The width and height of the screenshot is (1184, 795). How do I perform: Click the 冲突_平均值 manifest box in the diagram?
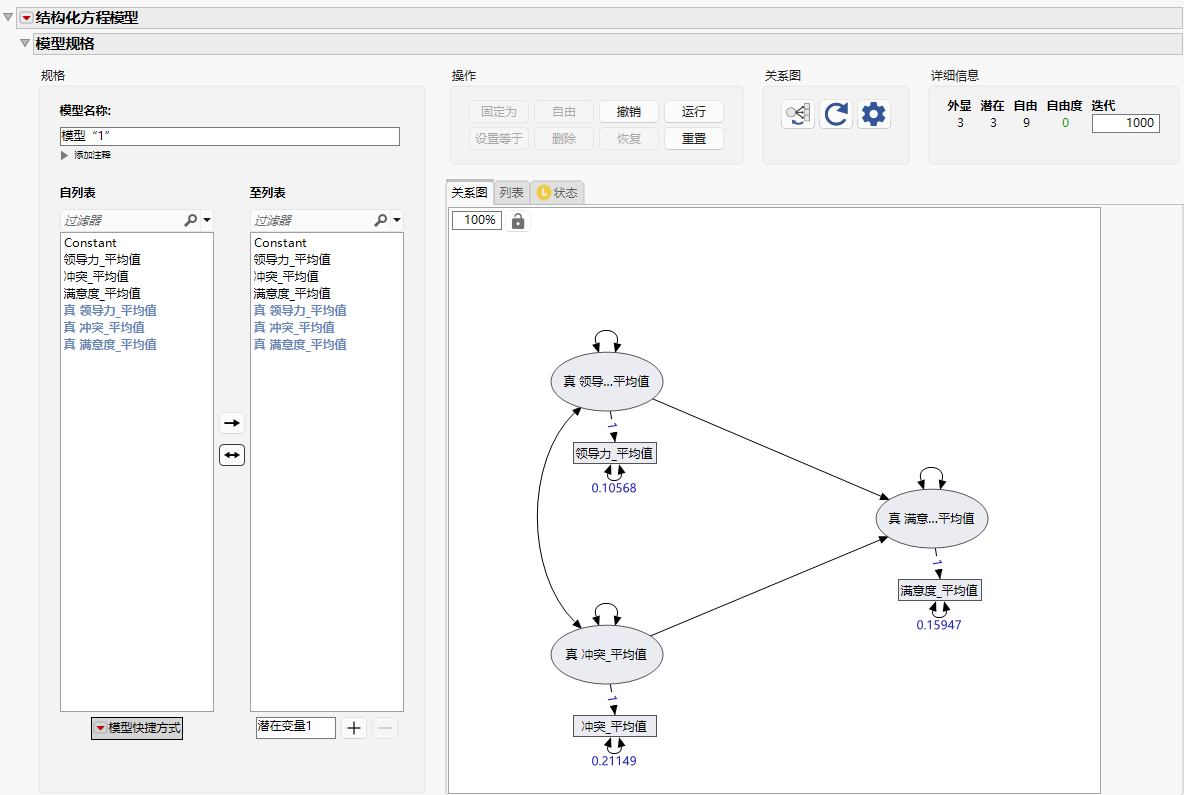point(615,726)
